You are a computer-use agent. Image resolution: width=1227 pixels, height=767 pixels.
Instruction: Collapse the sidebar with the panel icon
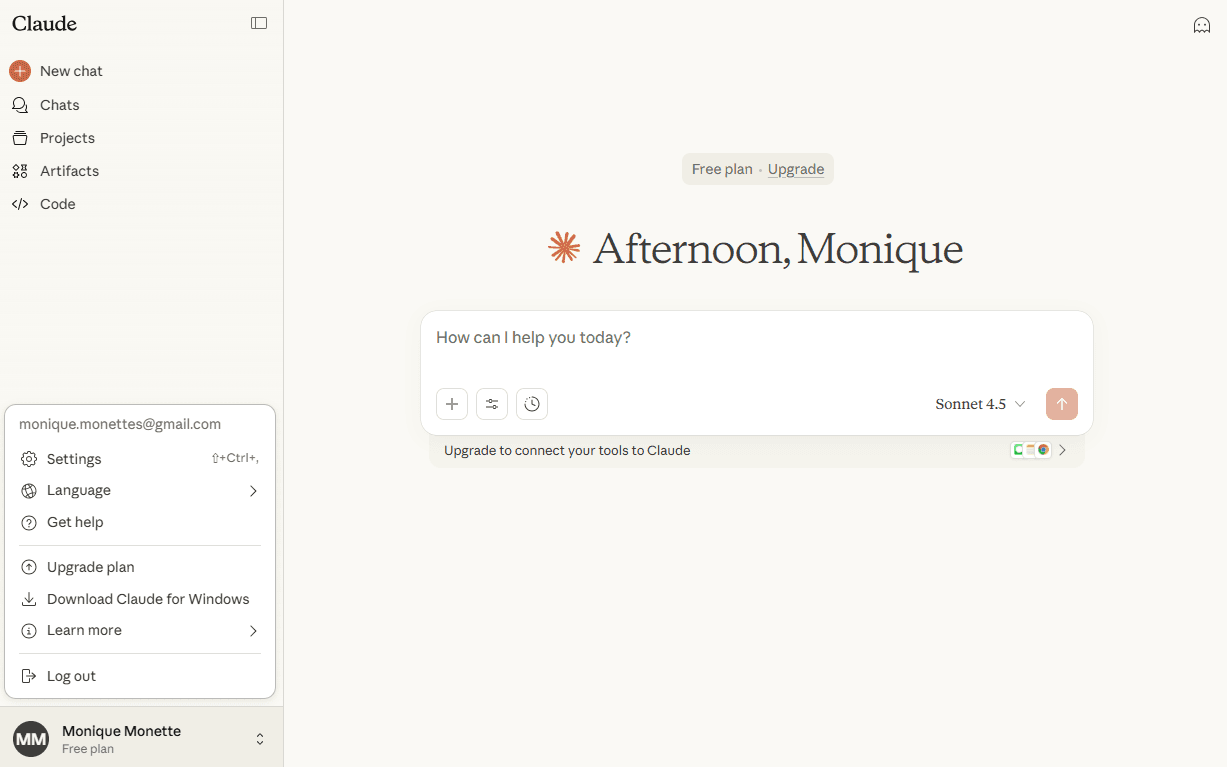coord(259,23)
